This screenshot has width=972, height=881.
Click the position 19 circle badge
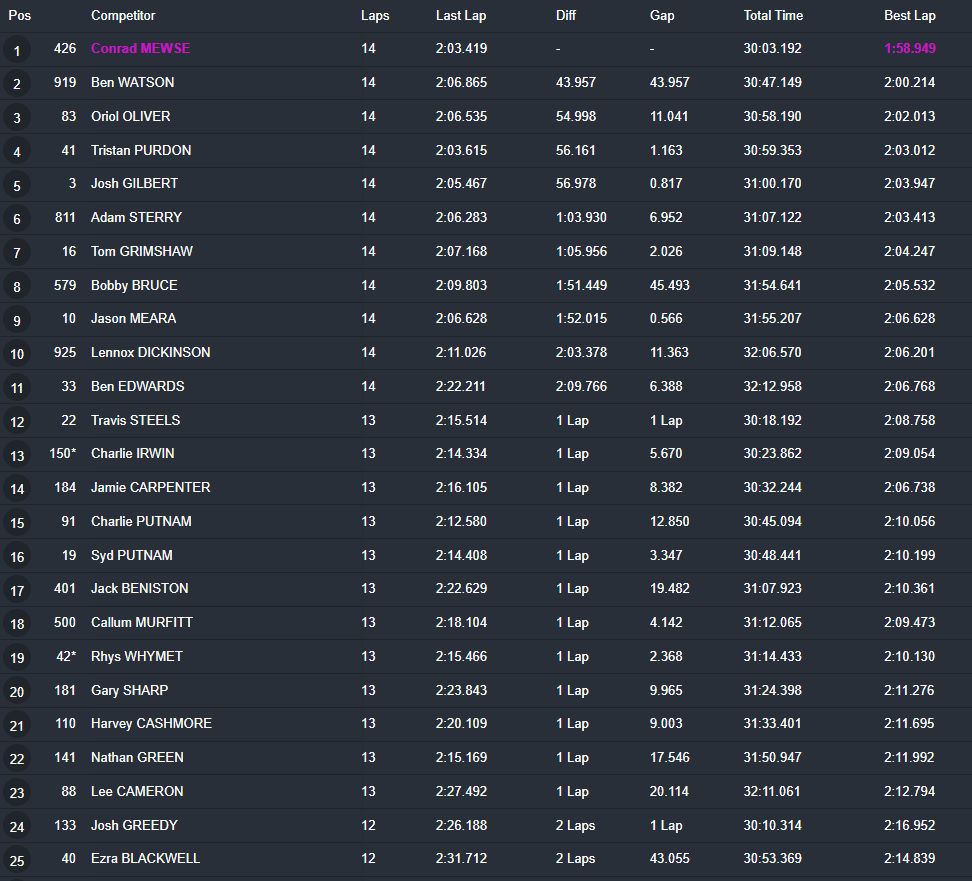coord(17,658)
